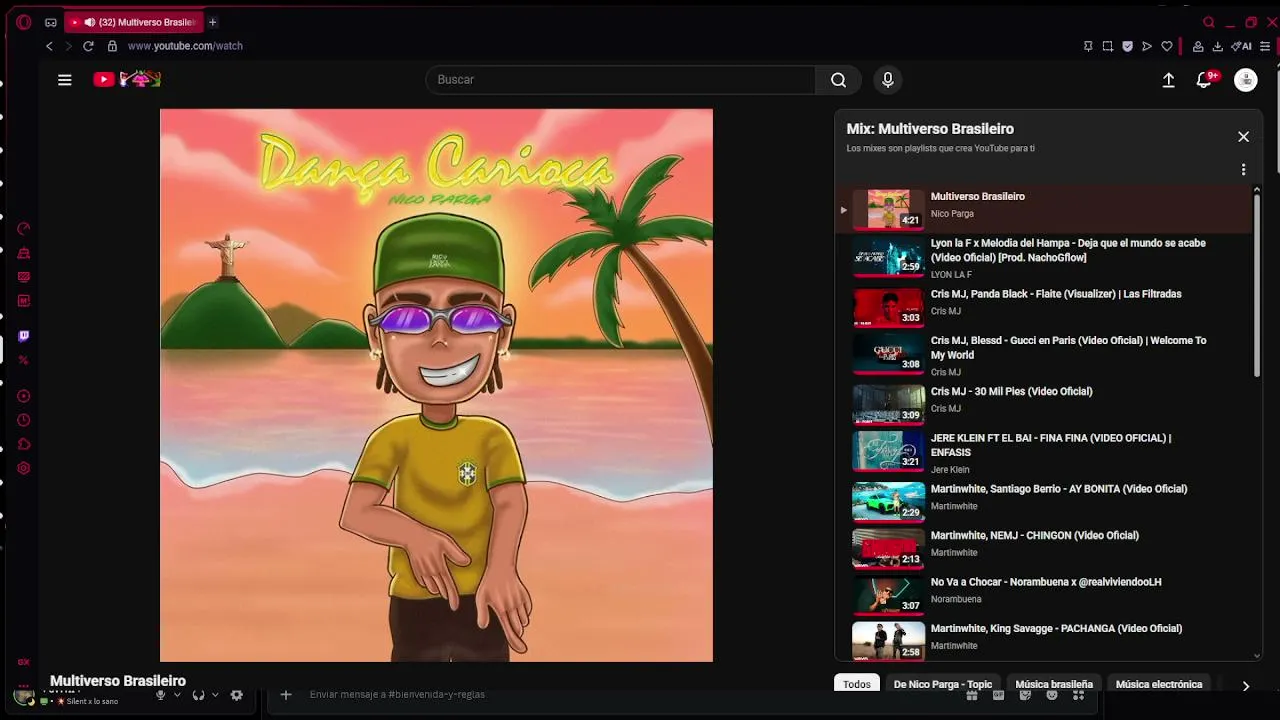
Task: Show more filter chips with right arrow
Action: pos(1245,686)
